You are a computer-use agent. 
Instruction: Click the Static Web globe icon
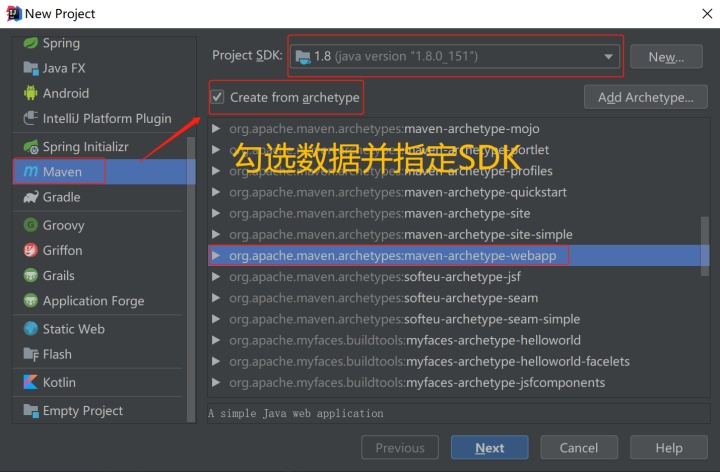tap(31, 329)
